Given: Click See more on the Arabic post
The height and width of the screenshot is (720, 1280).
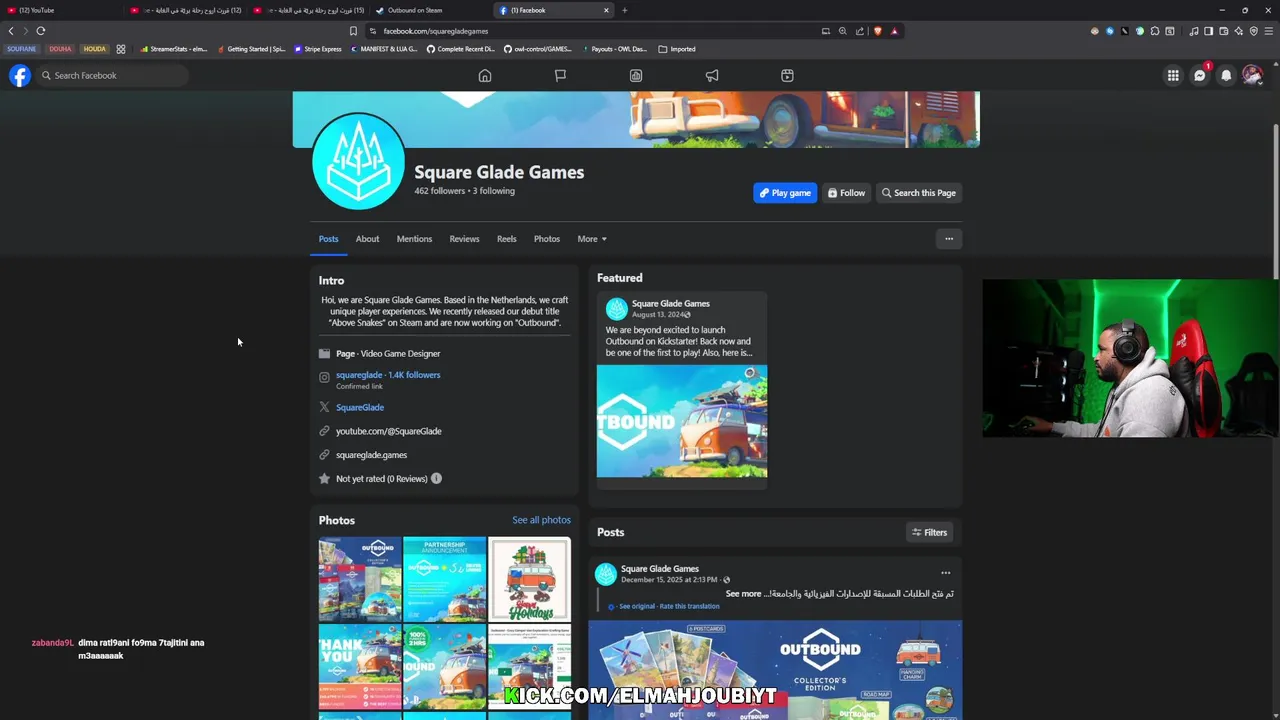Looking at the screenshot, I should pyautogui.click(x=743, y=594).
